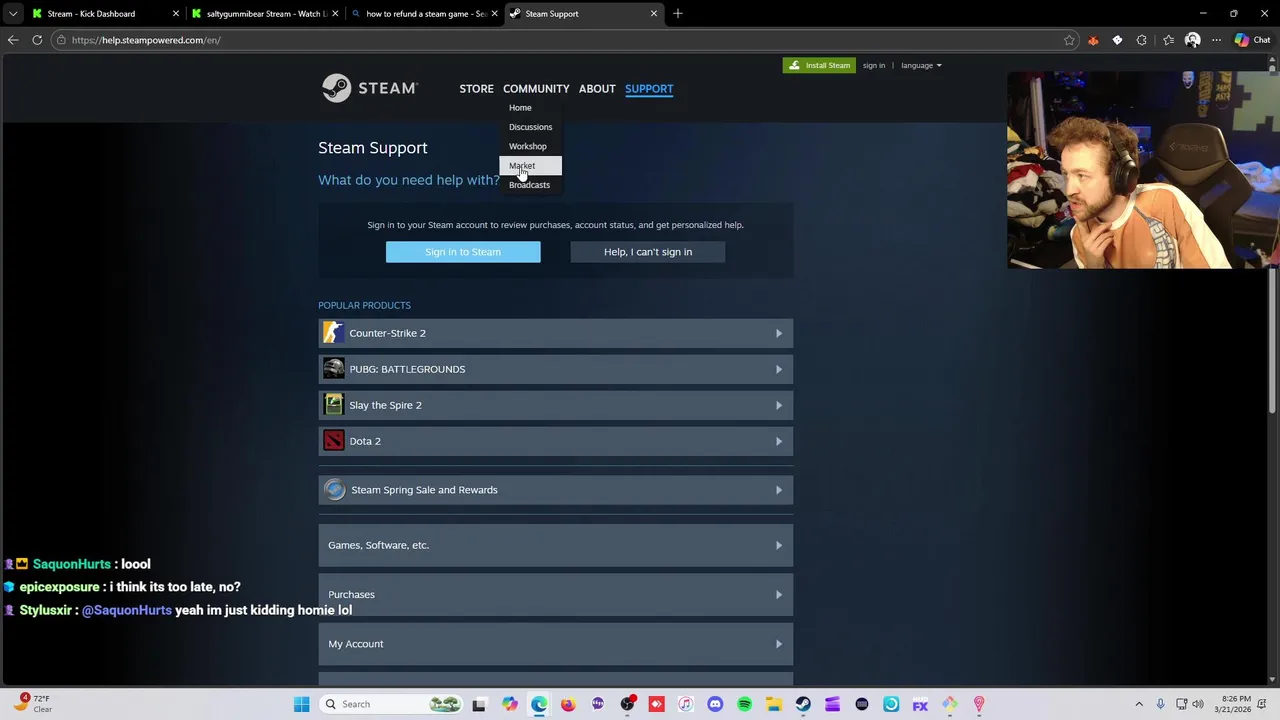Screen dimensions: 1280x720
Task: Click the volume icon in system tray
Action: (1200, 704)
